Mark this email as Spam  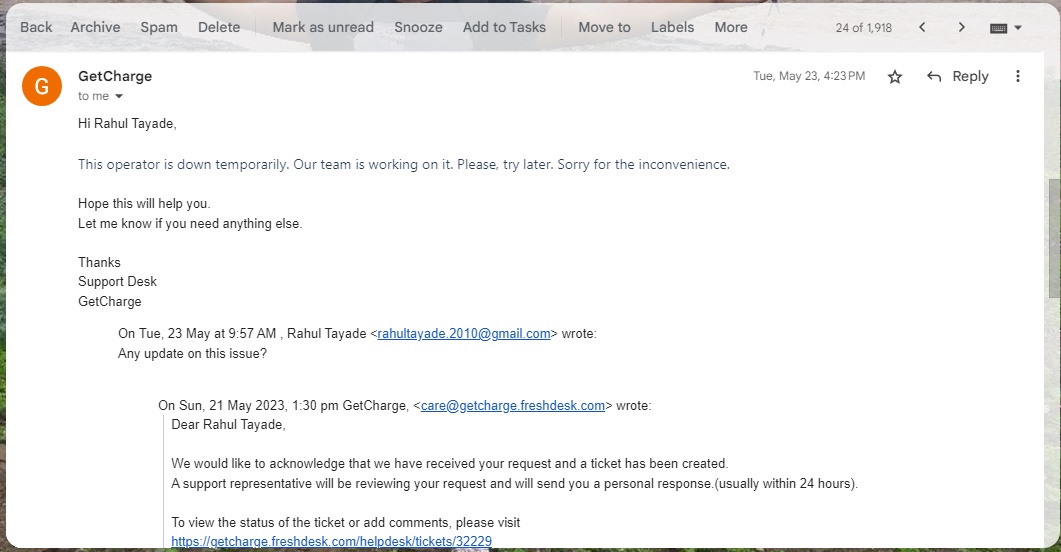[159, 27]
